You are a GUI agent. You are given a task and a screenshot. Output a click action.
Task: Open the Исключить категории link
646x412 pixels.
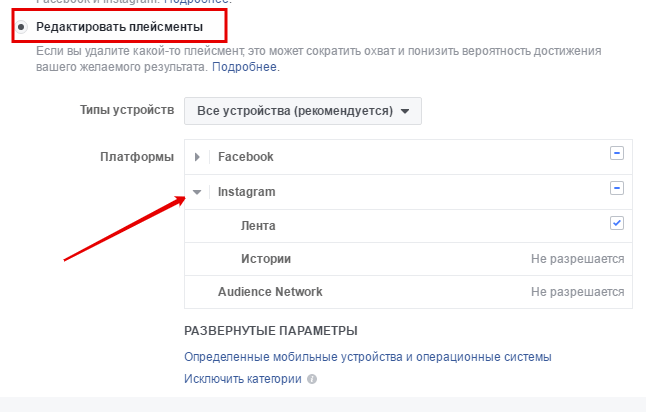242,379
